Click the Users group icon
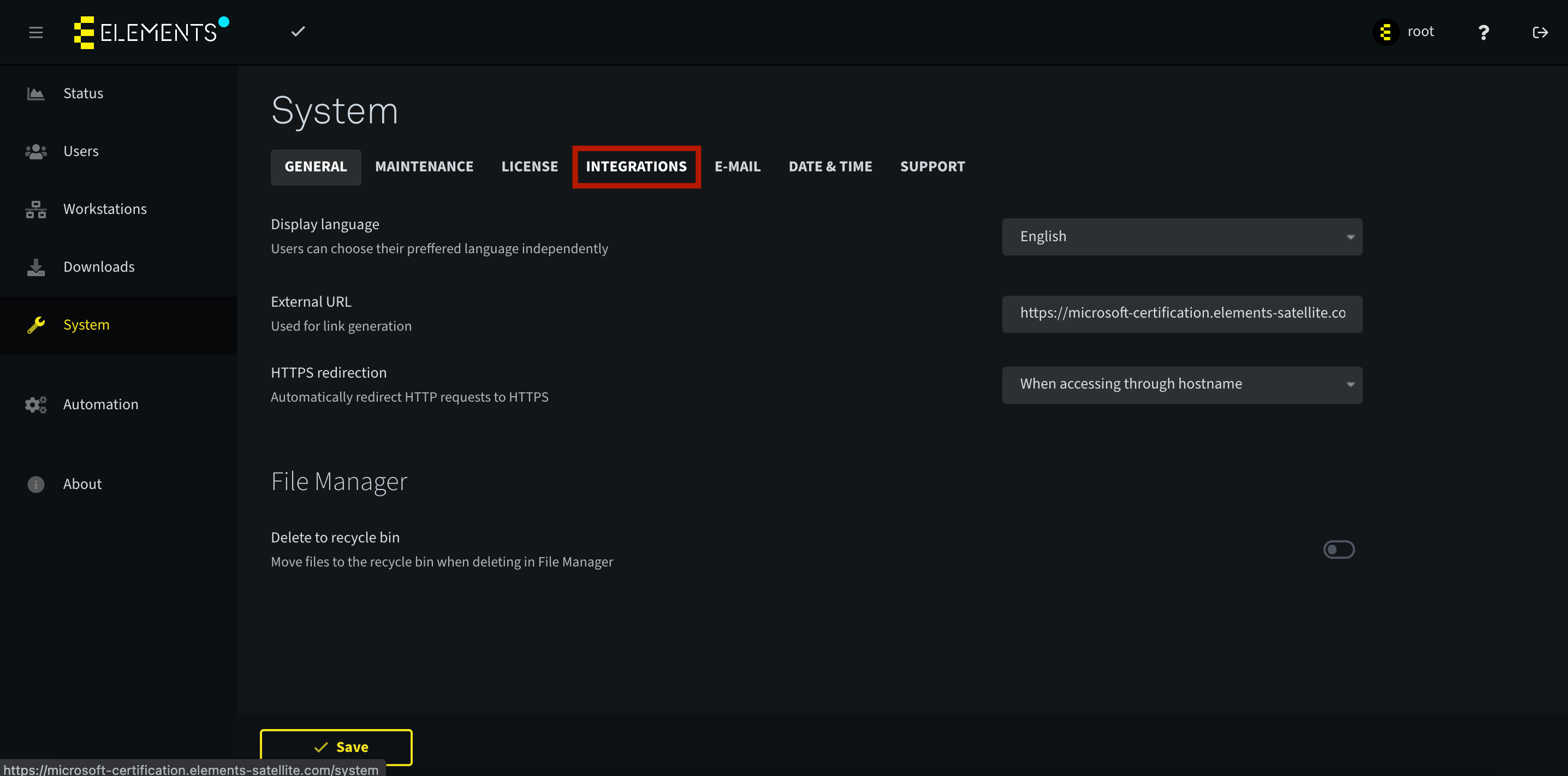The image size is (1568, 776). [36, 152]
